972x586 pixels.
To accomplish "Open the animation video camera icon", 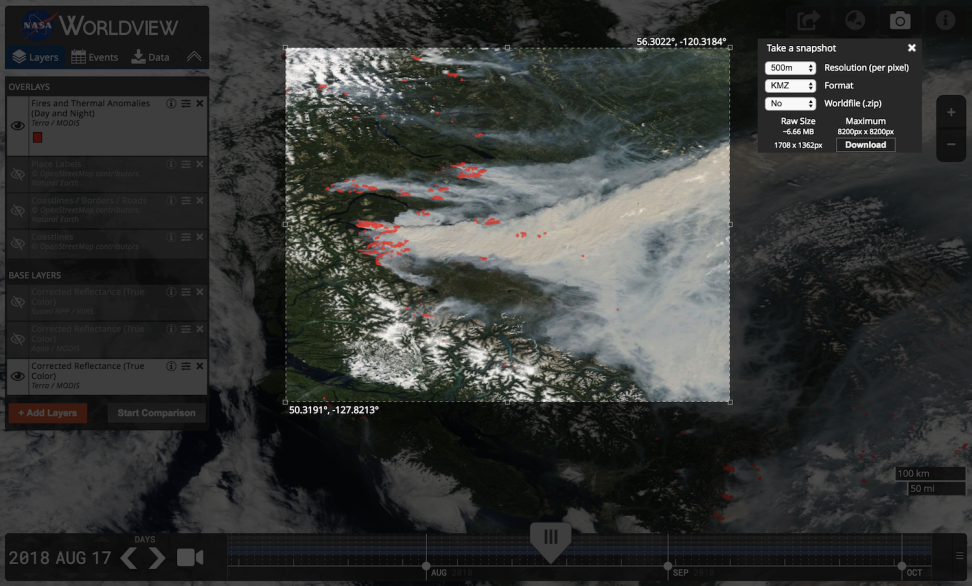I will 190,557.
